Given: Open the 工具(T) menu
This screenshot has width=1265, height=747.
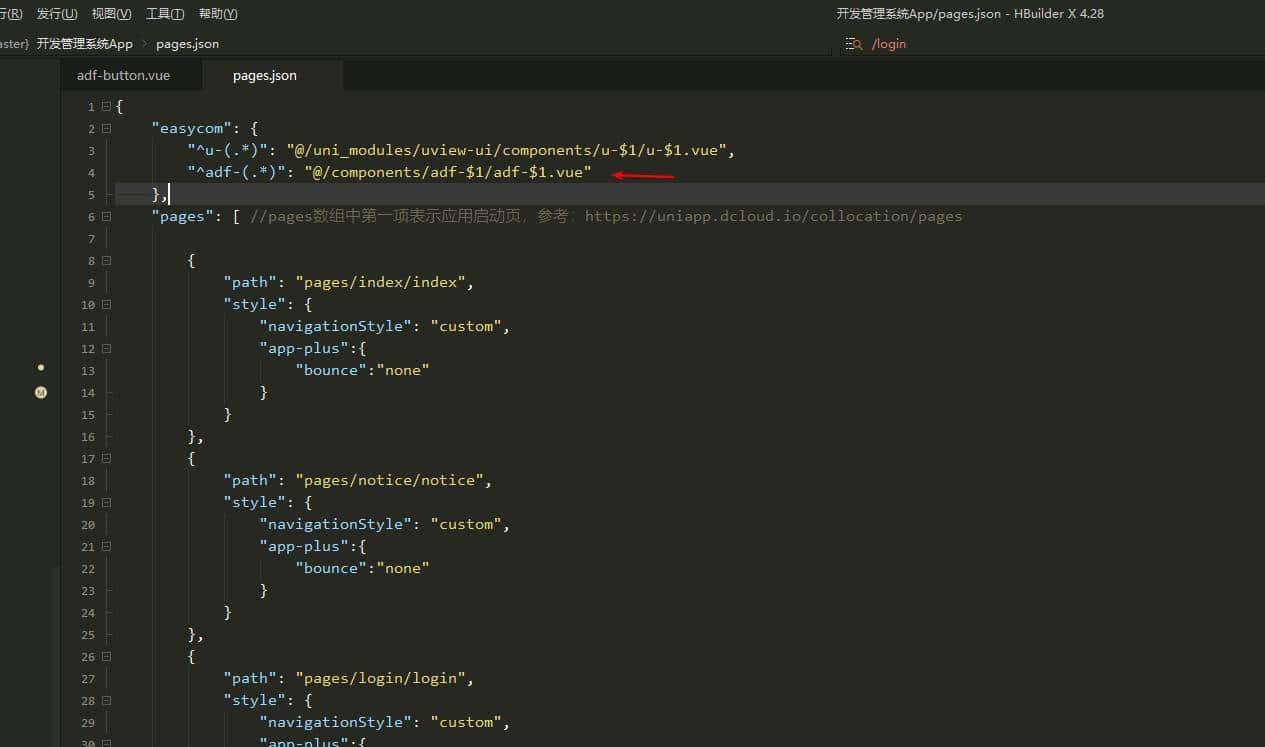Looking at the screenshot, I should pyautogui.click(x=165, y=14).
